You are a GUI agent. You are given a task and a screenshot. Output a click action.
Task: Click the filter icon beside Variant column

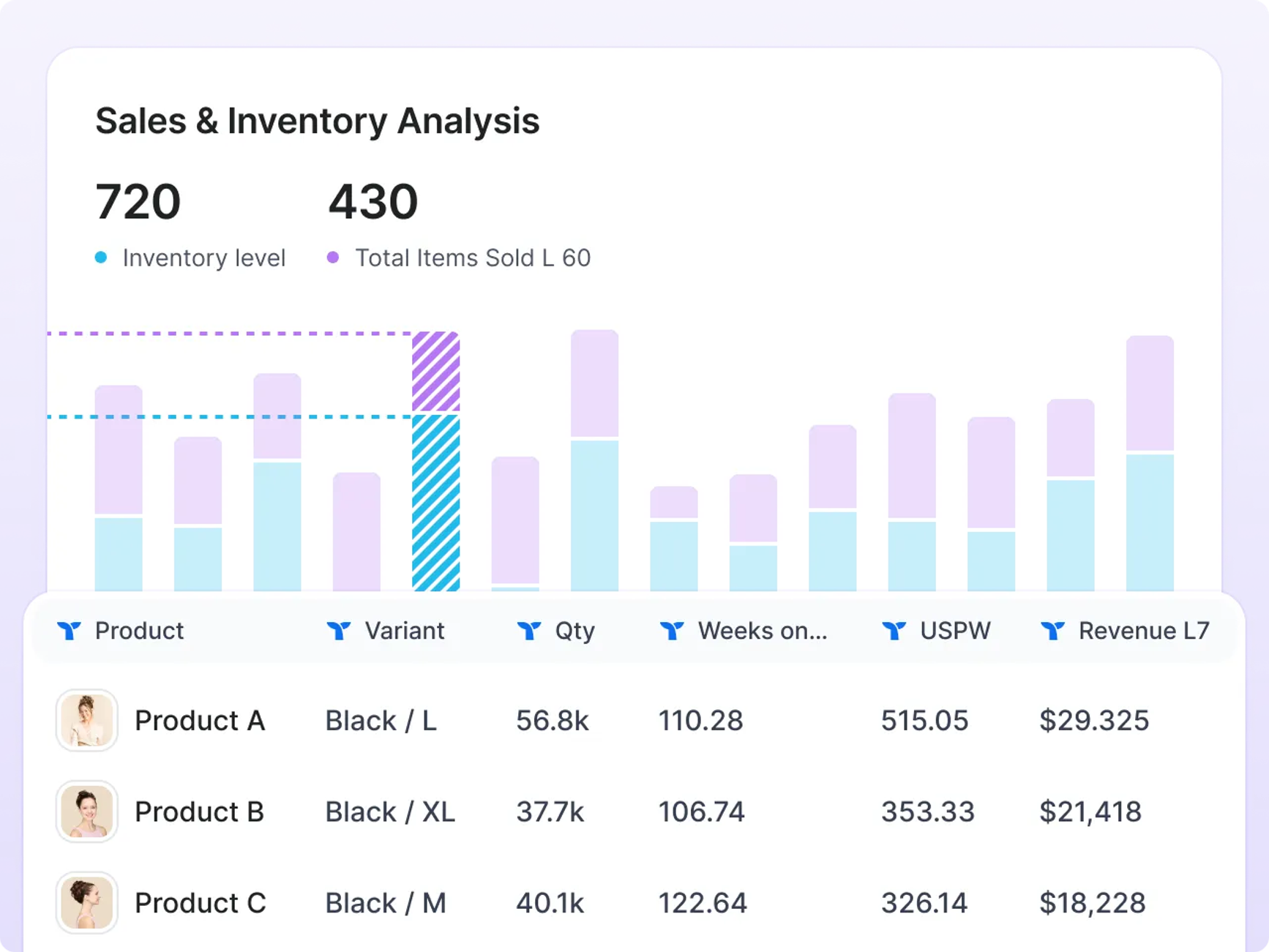coord(339,630)
